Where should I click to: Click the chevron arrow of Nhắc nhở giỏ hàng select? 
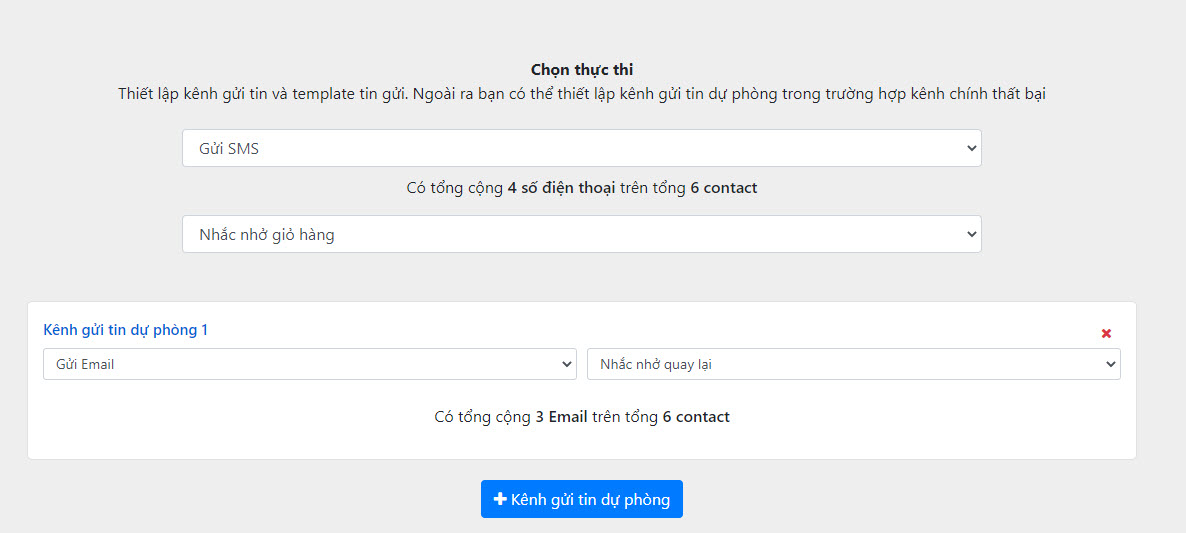[970, 234]
